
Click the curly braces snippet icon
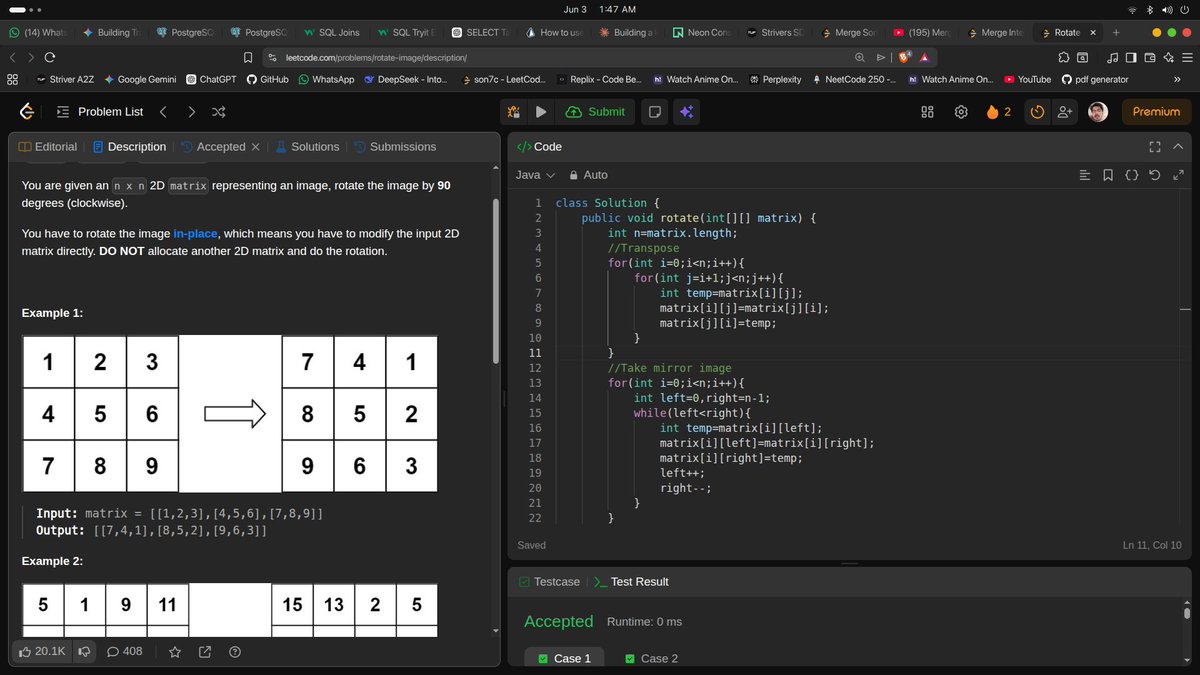(1131, 175)
